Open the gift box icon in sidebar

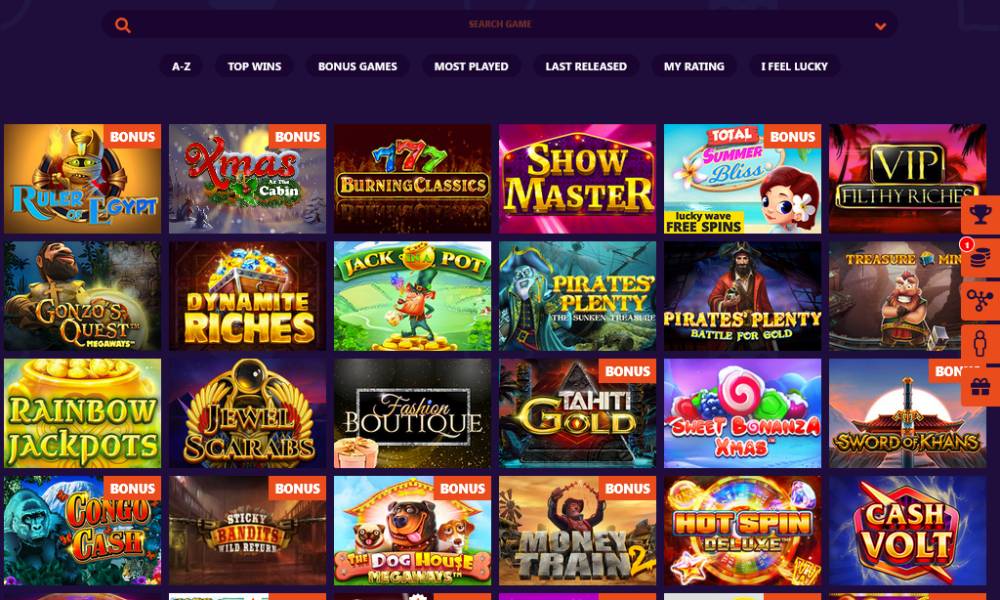pos(980,386)
